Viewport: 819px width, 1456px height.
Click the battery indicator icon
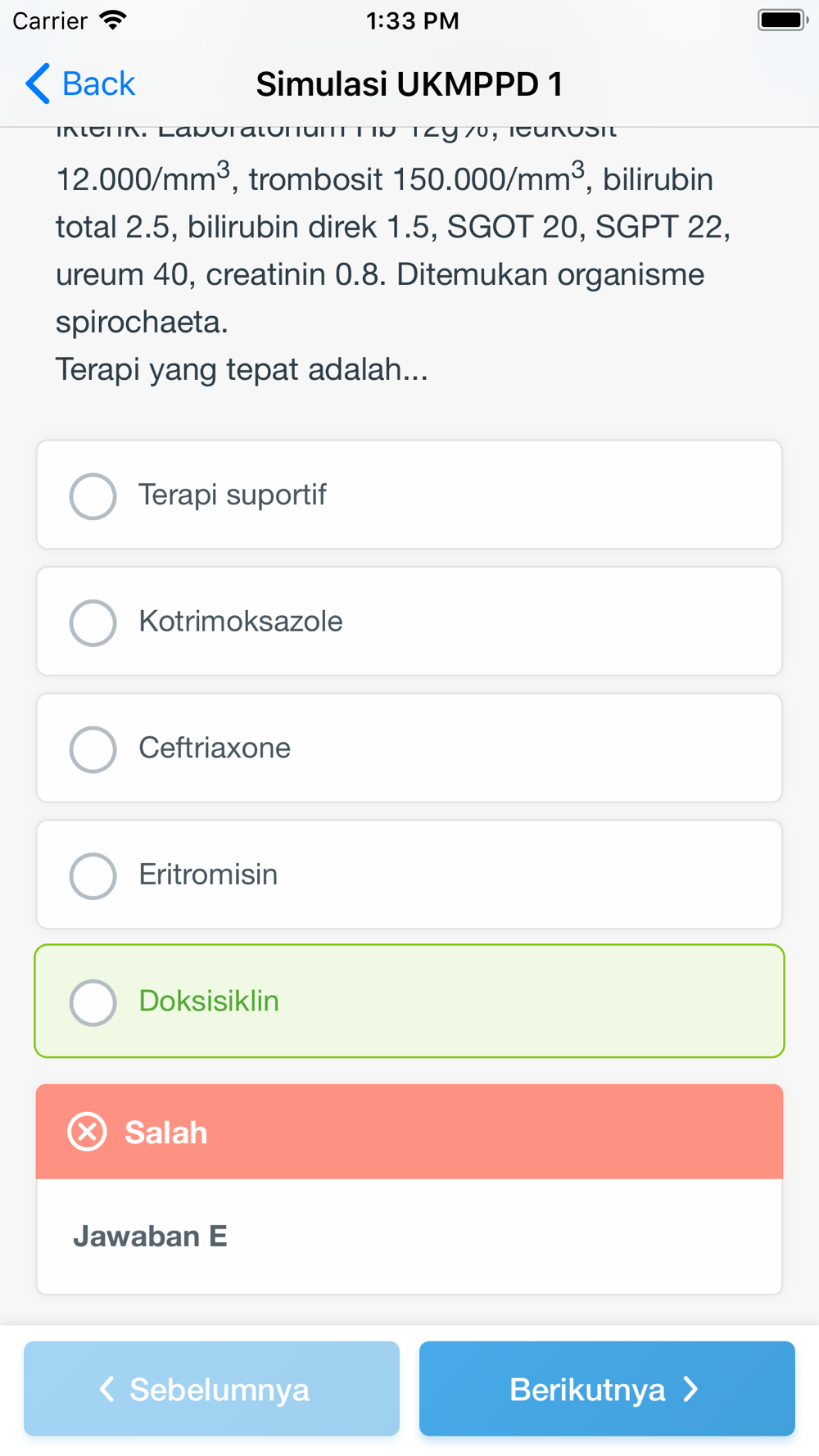point(783,20)
